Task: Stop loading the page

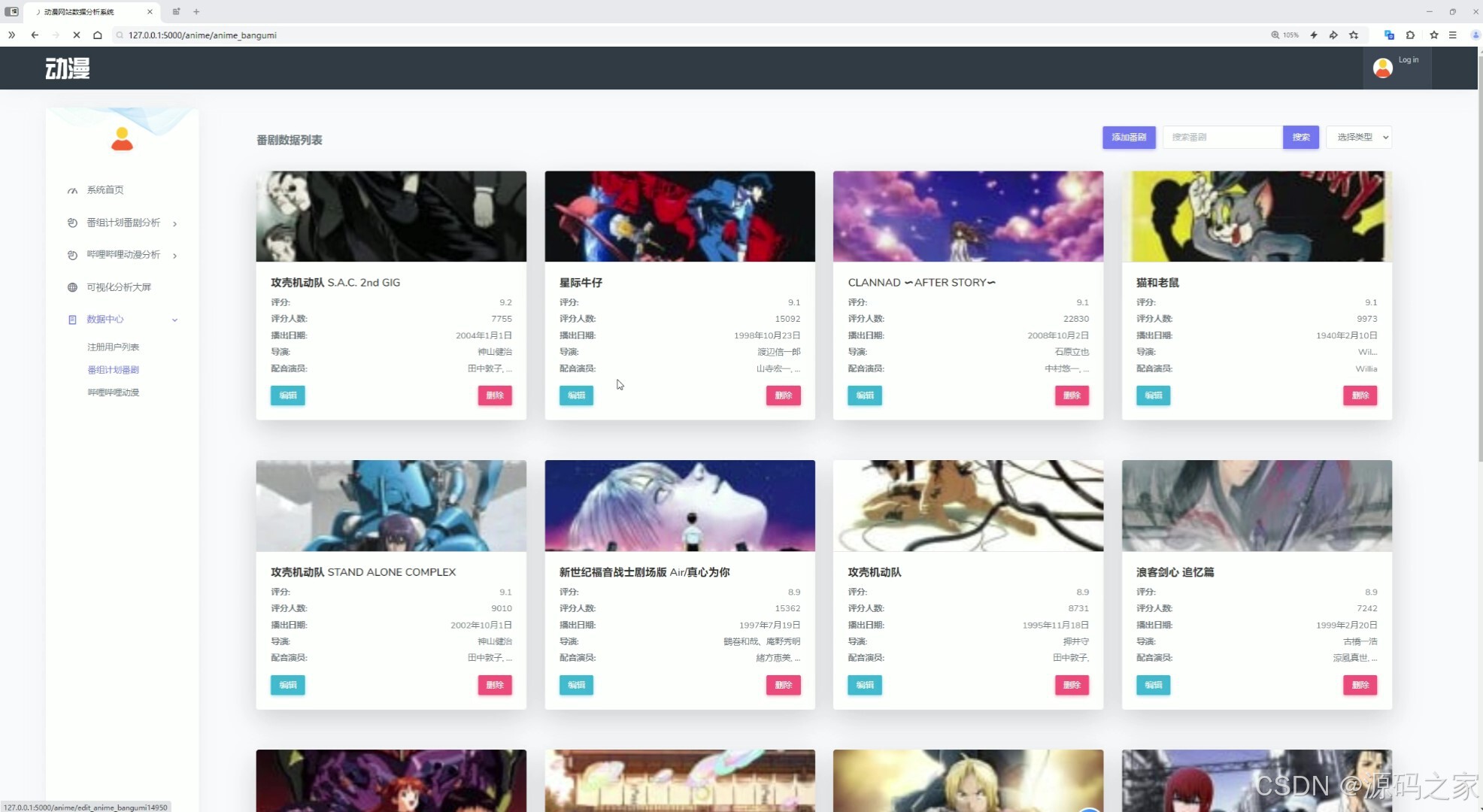Action: coord(76,35)
